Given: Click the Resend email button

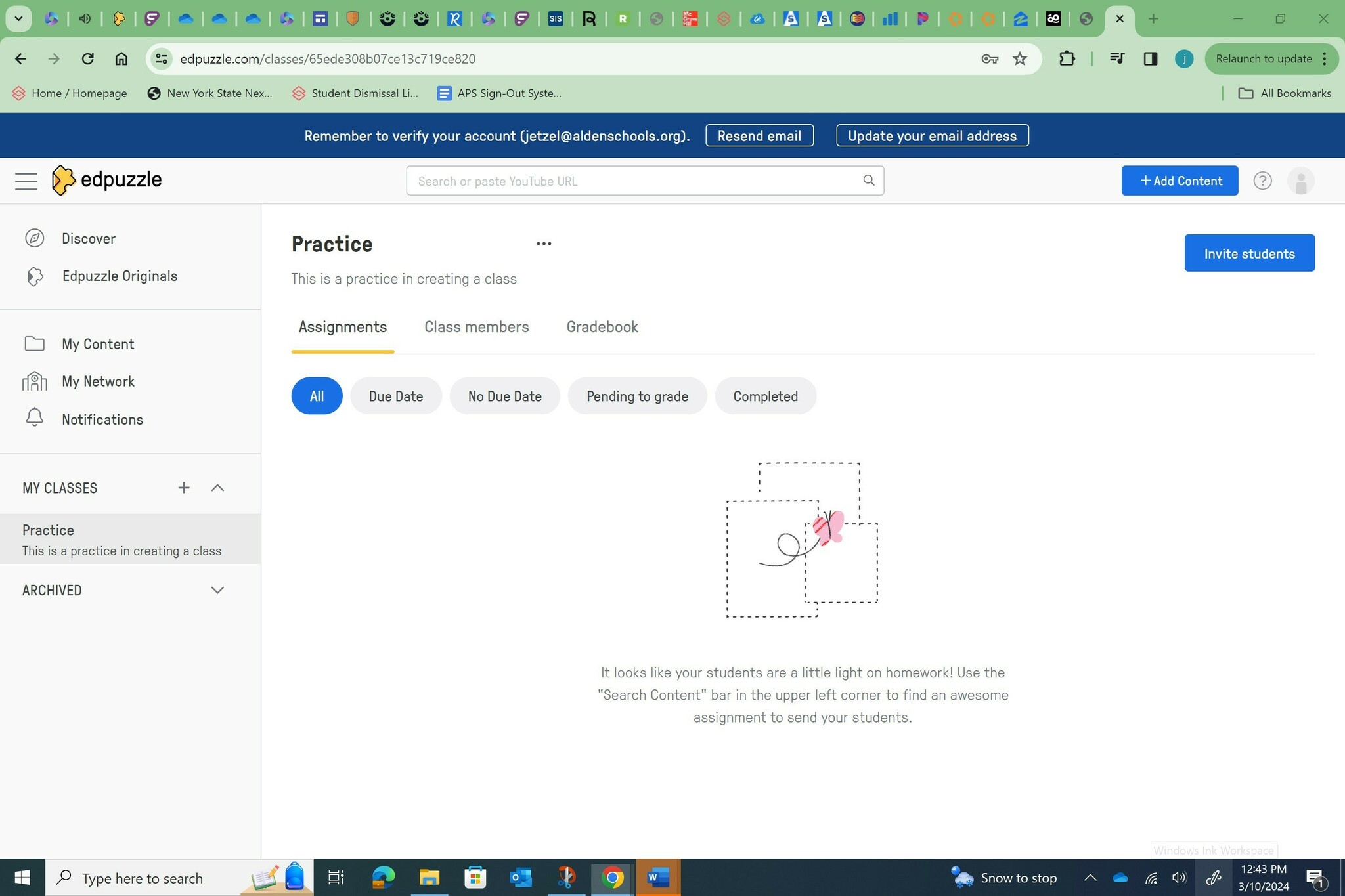Looking at the screenshot, I should (759, 136).
